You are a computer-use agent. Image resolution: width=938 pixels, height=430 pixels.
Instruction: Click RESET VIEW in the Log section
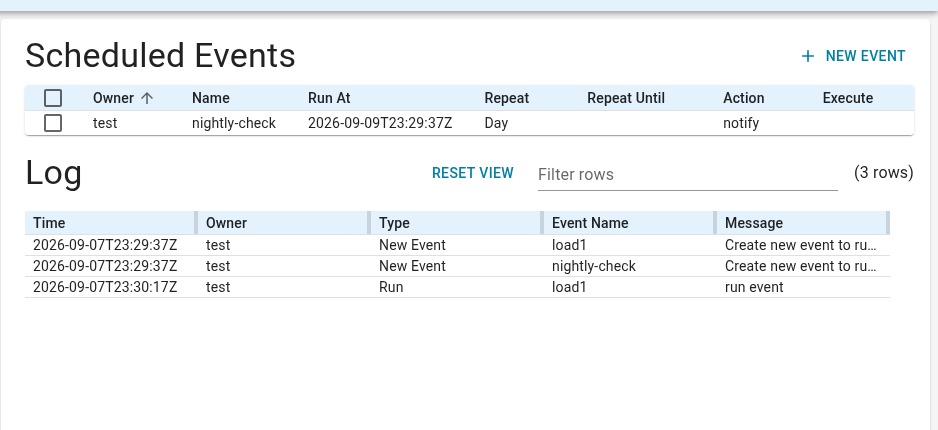tap(473, 173)
